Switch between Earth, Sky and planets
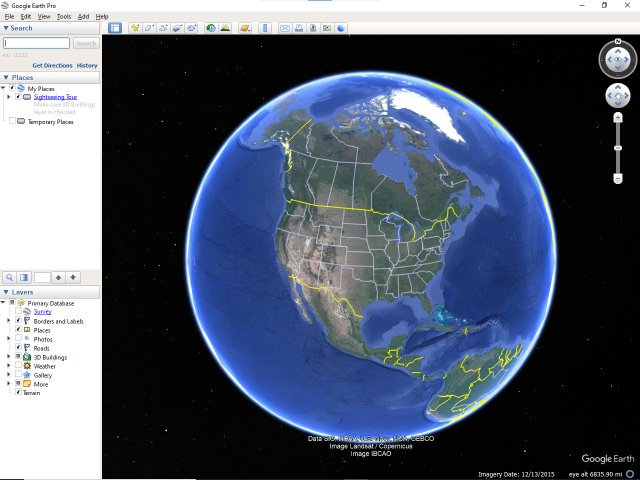640x480 pixels. [245, 28]
